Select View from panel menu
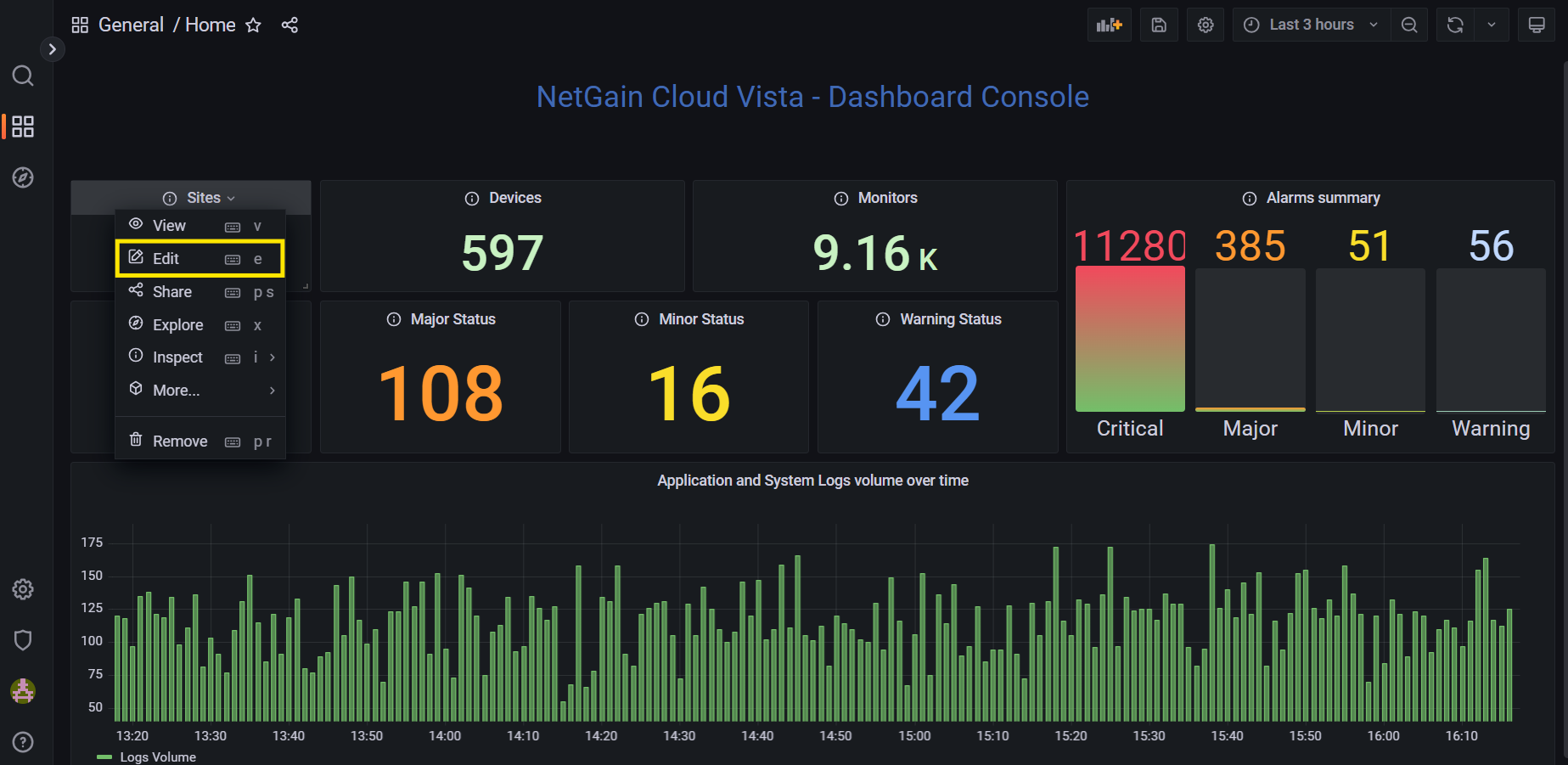 [200, 226]
